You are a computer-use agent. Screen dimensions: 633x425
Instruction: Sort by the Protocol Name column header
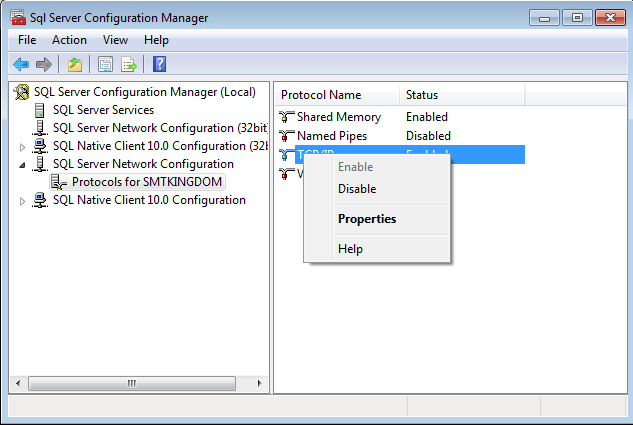tap(337, 95)
